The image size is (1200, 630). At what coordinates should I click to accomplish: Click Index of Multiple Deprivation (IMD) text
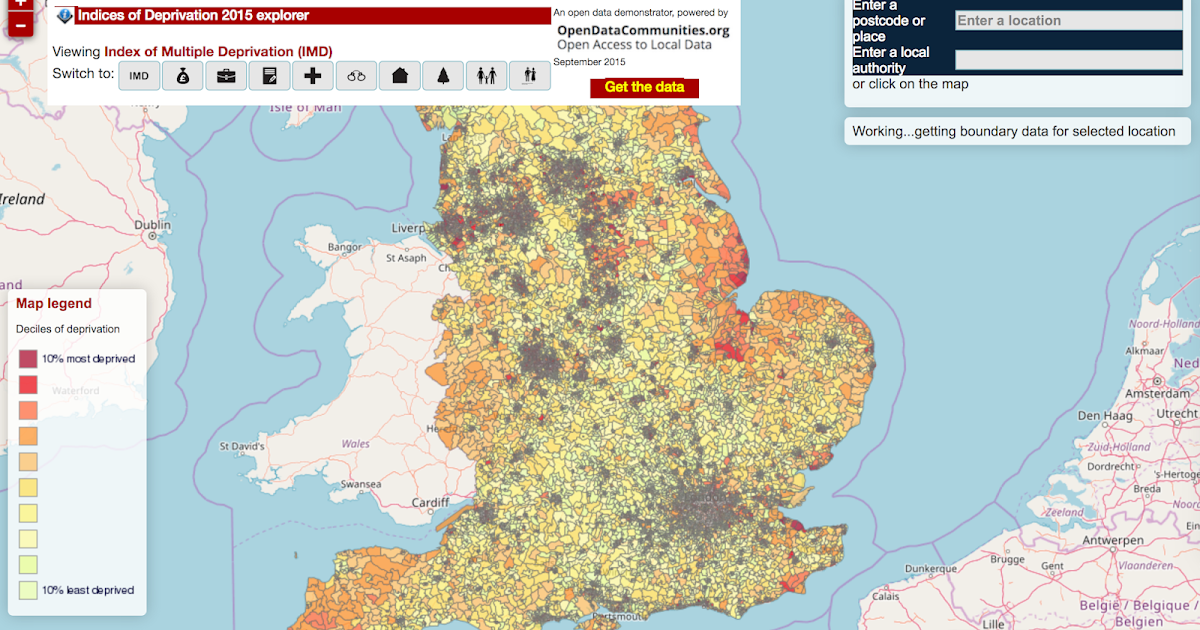(218, 51)
